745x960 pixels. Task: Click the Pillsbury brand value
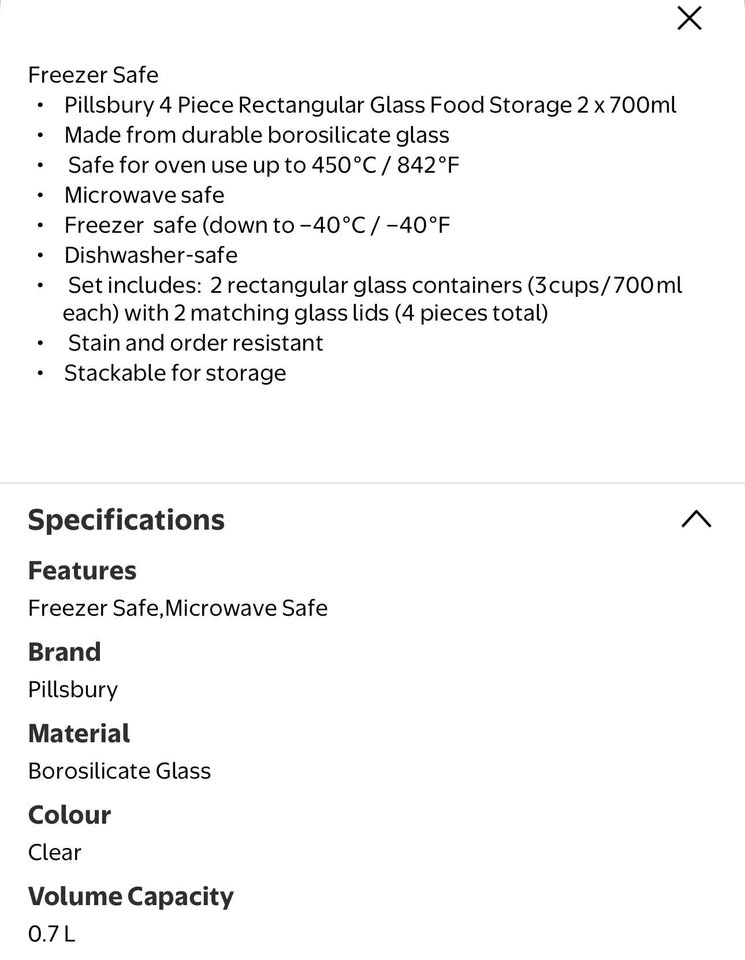pyautogui.click(x=73, y=690)
